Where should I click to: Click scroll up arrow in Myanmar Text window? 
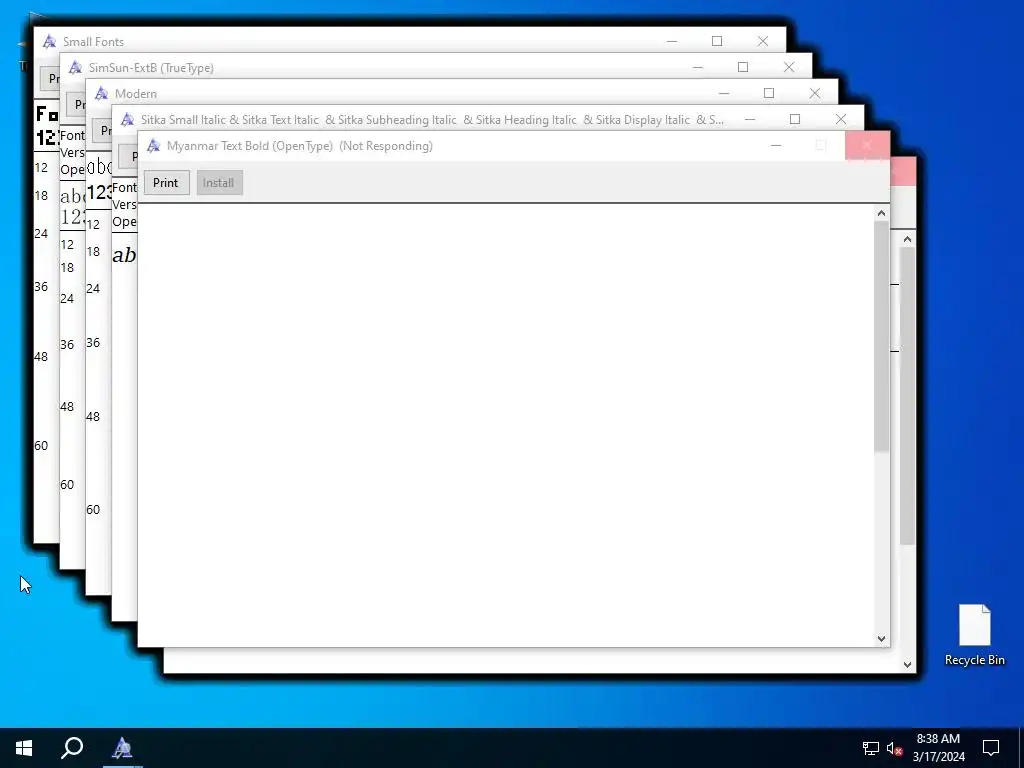tap(882, 213)
